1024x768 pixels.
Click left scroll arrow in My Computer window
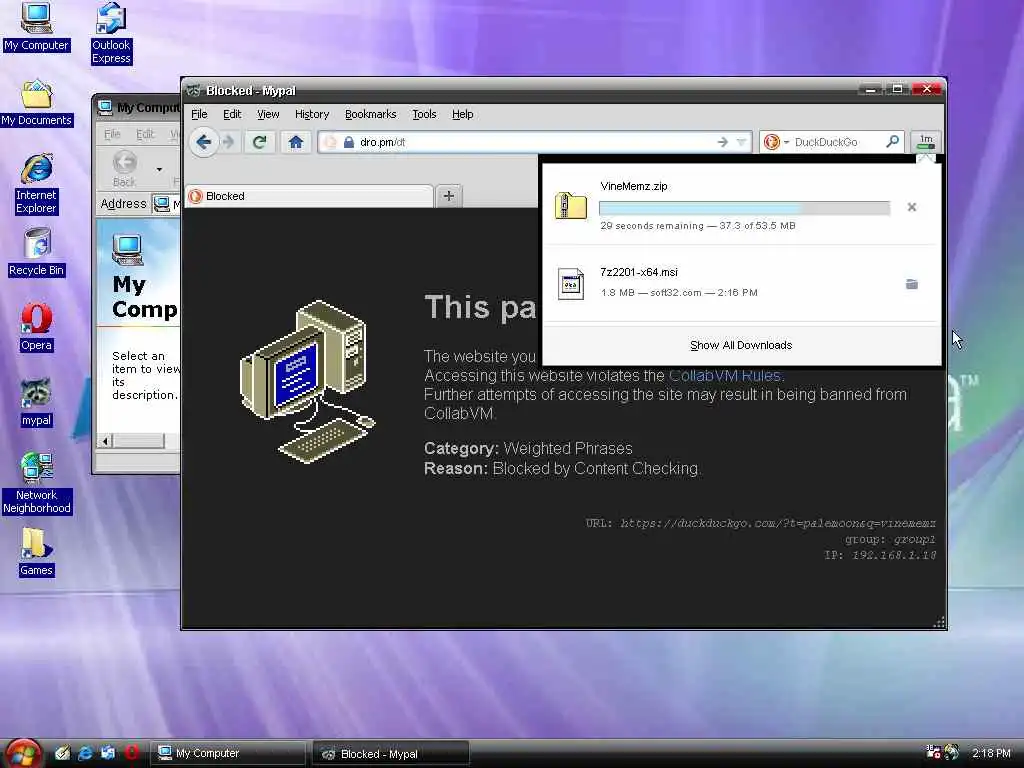pos(105,441)
